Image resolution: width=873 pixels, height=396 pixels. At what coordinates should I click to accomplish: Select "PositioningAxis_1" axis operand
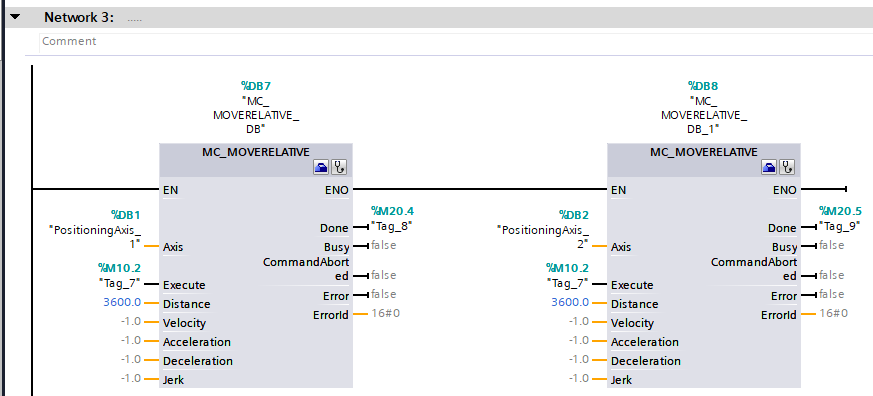[95, 236]
